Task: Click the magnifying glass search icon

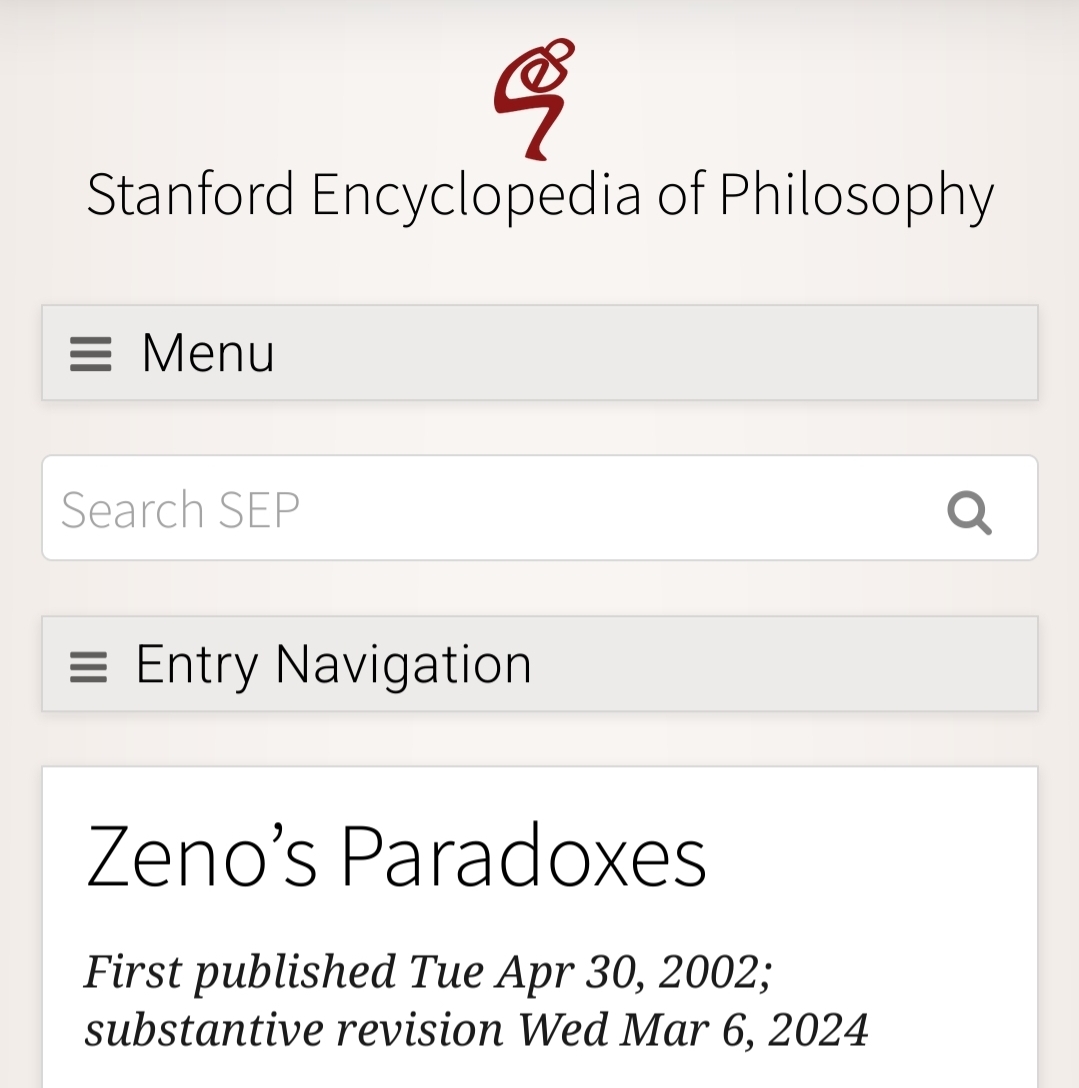Action: tap(968, 512)
